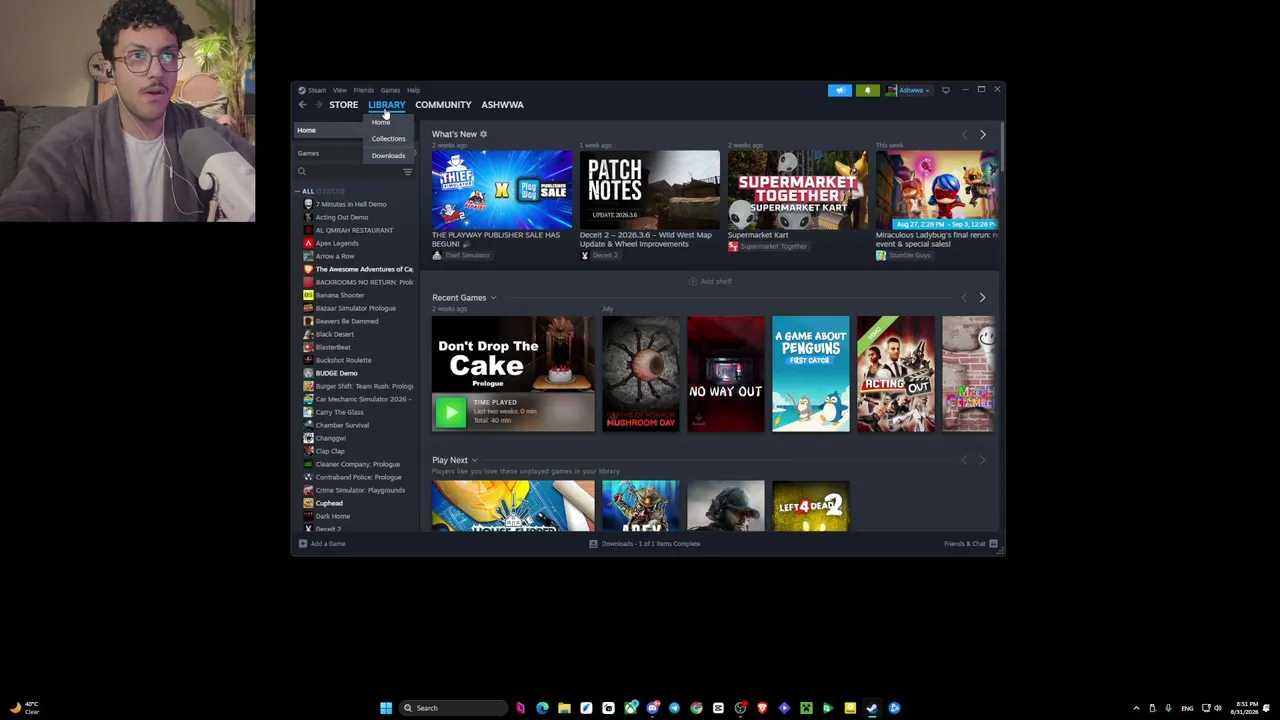Open Acting Out game cover
Screen dimensions: 1280x720
(x=896, y=374)
